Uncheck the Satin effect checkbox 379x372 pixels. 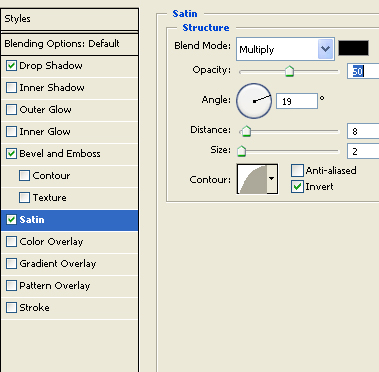(11, 220)
